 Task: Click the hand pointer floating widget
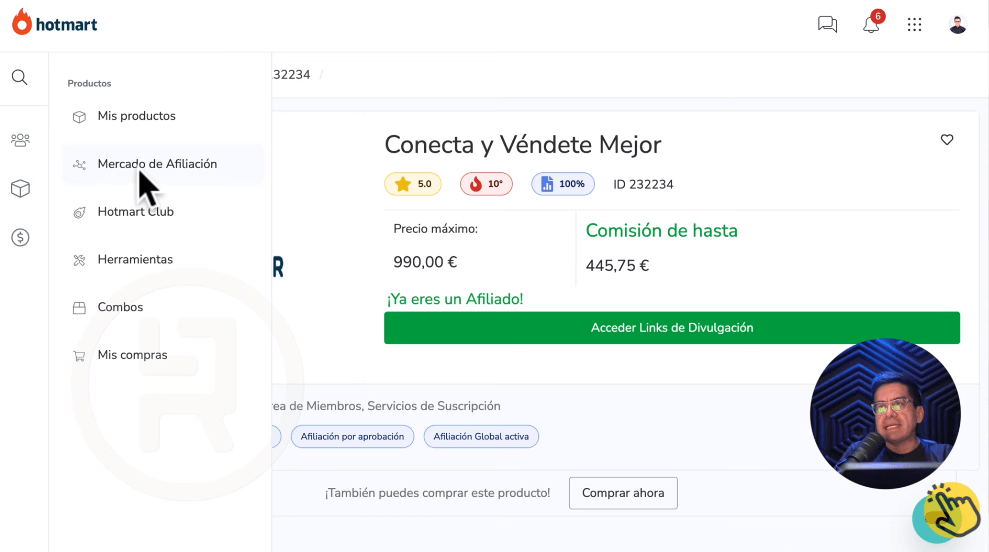(x=947, y=514)
